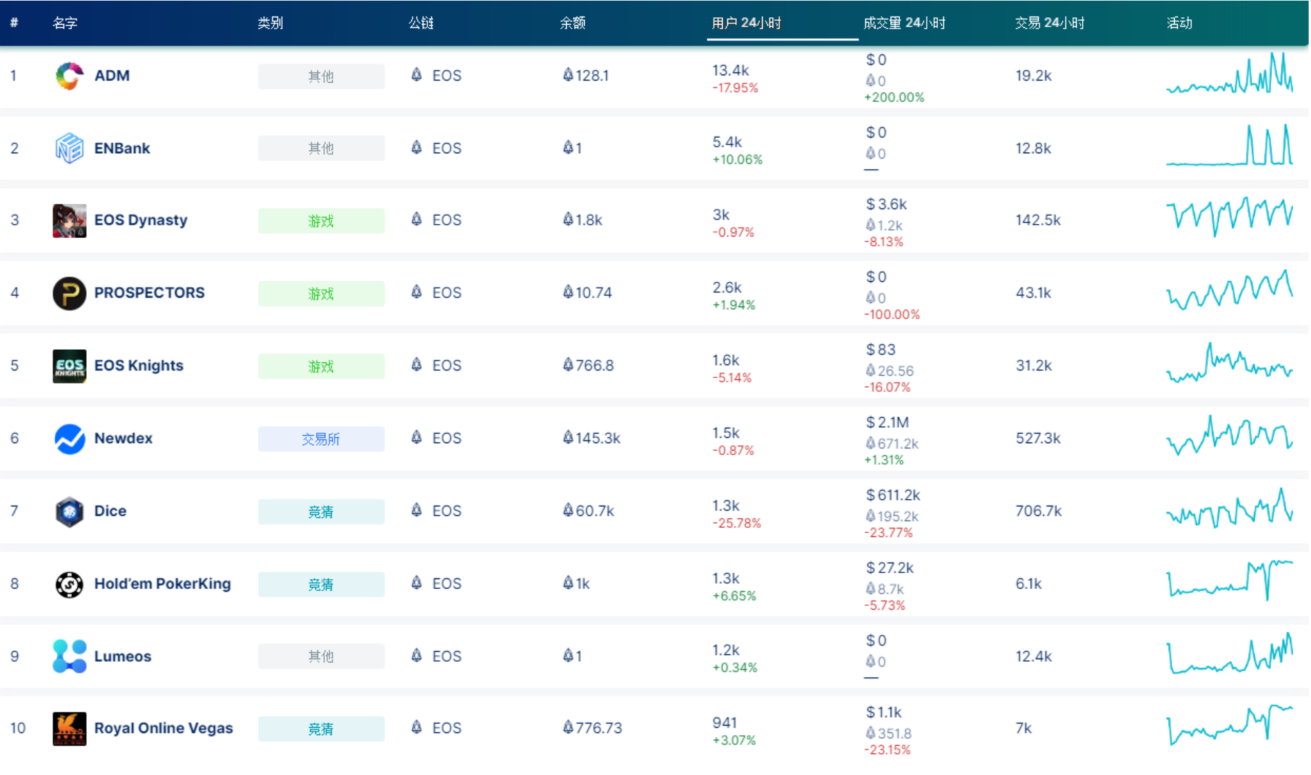View the ENBank activity sparkline chart

pyautogui.click(x=1229, y=146)
